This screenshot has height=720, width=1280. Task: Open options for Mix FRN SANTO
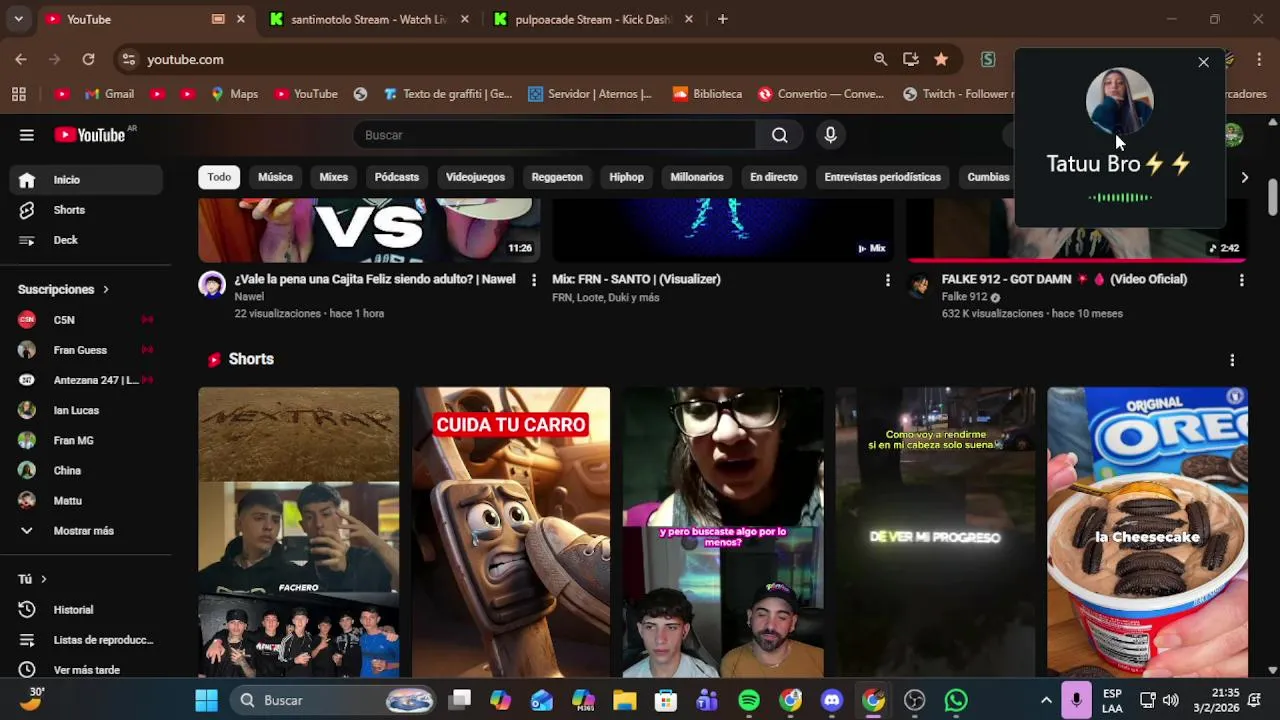point(887,280)
